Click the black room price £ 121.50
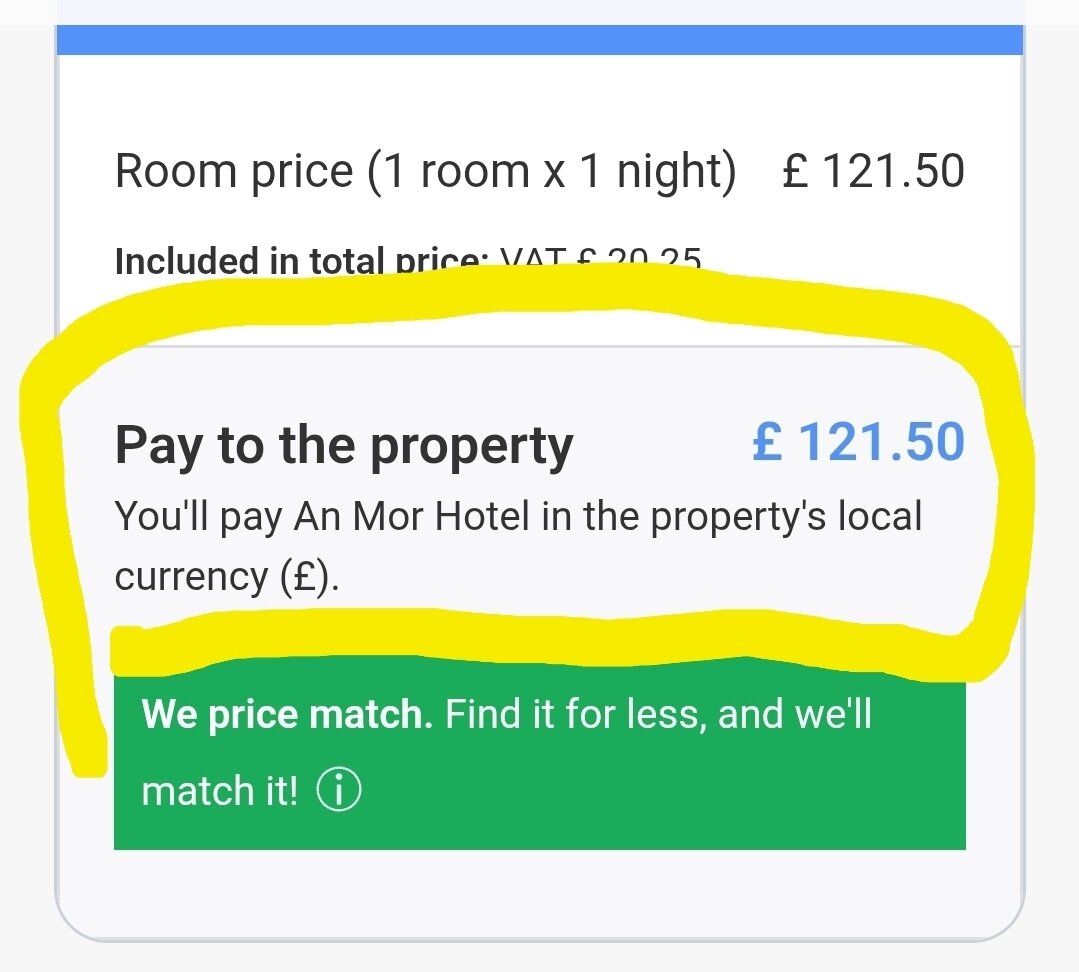The image size is (1079, 972). tap(873, 171)
